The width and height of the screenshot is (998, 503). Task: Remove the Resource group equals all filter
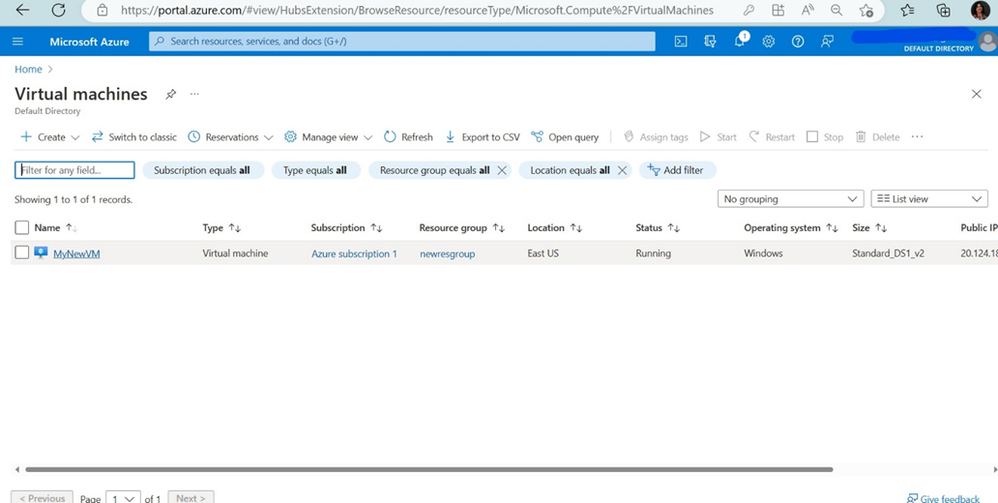coord(502,170)
